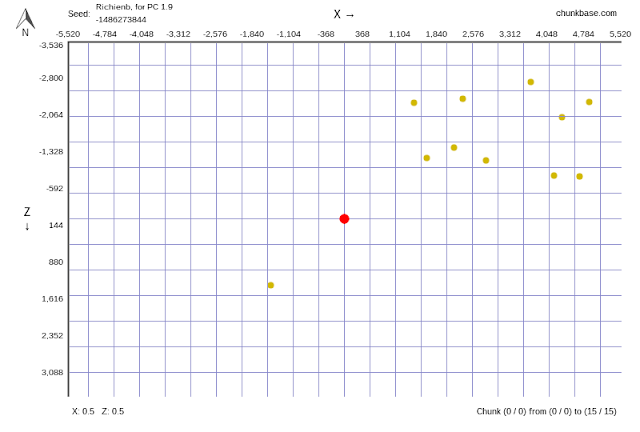This screenshot has height=432, width=640.
Task: Click the X-axis label 368
Action: (x=362, y=34)
